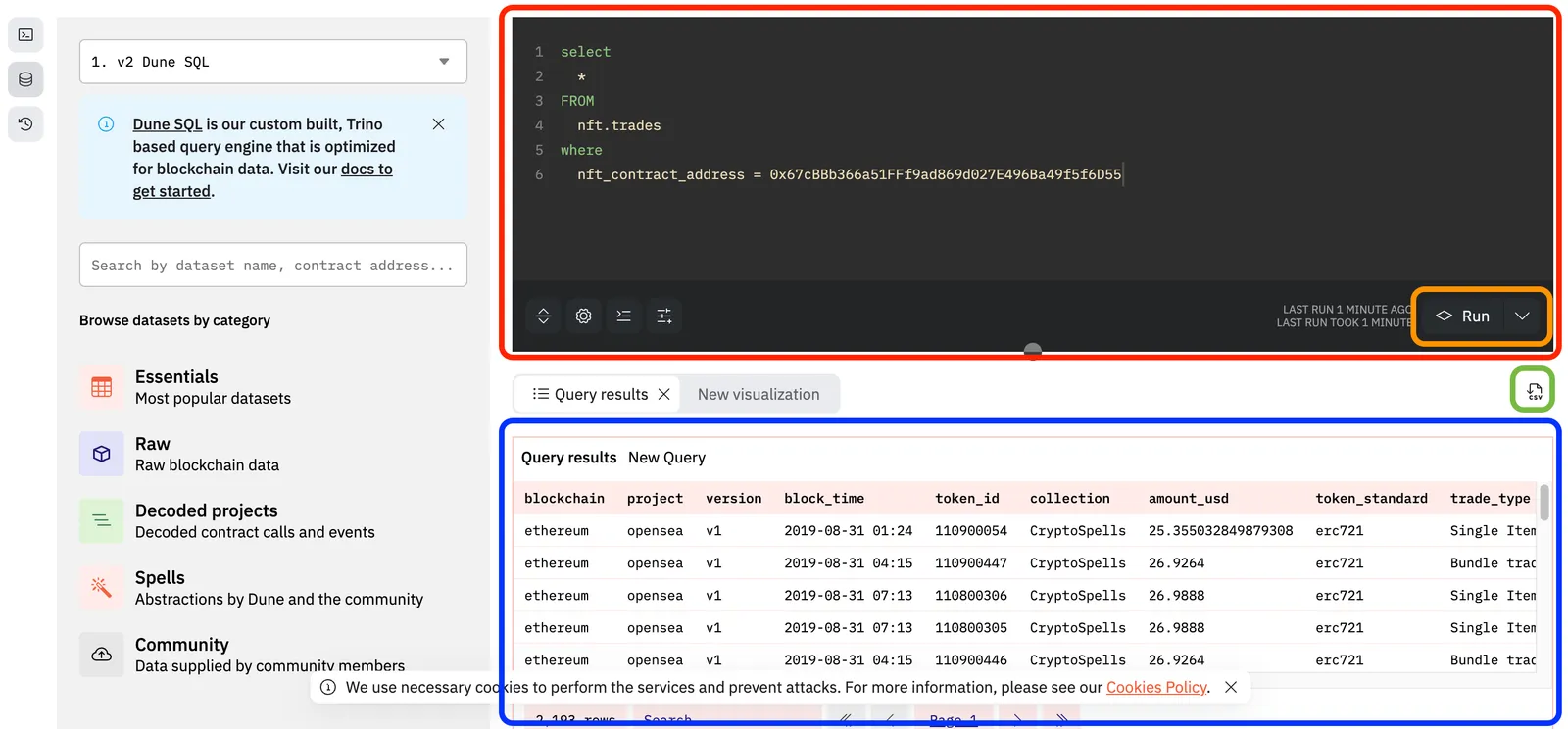
Task: Click the results table vertical scrollbar
Action: coord(1544,503)
